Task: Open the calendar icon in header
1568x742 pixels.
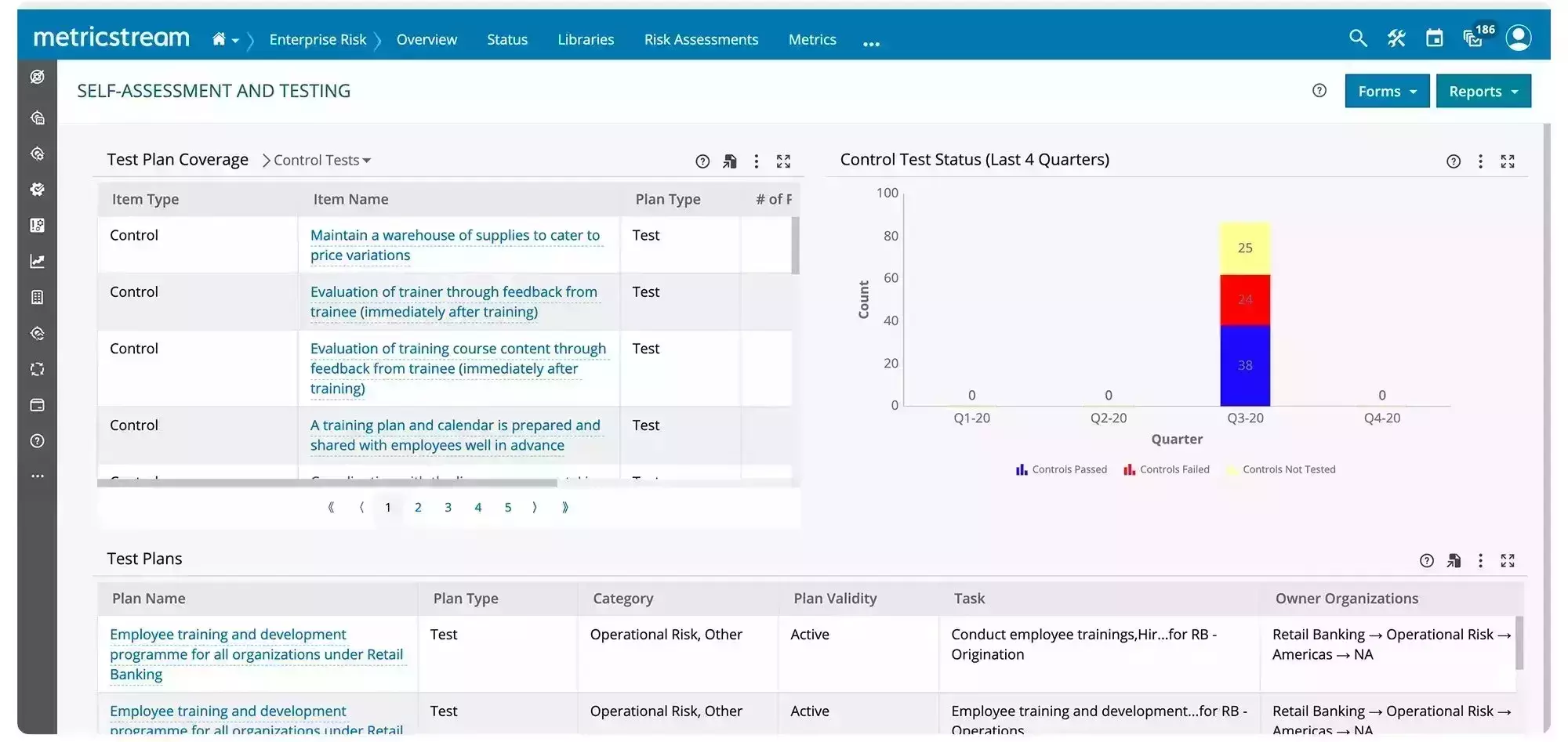Action: 1435,38
